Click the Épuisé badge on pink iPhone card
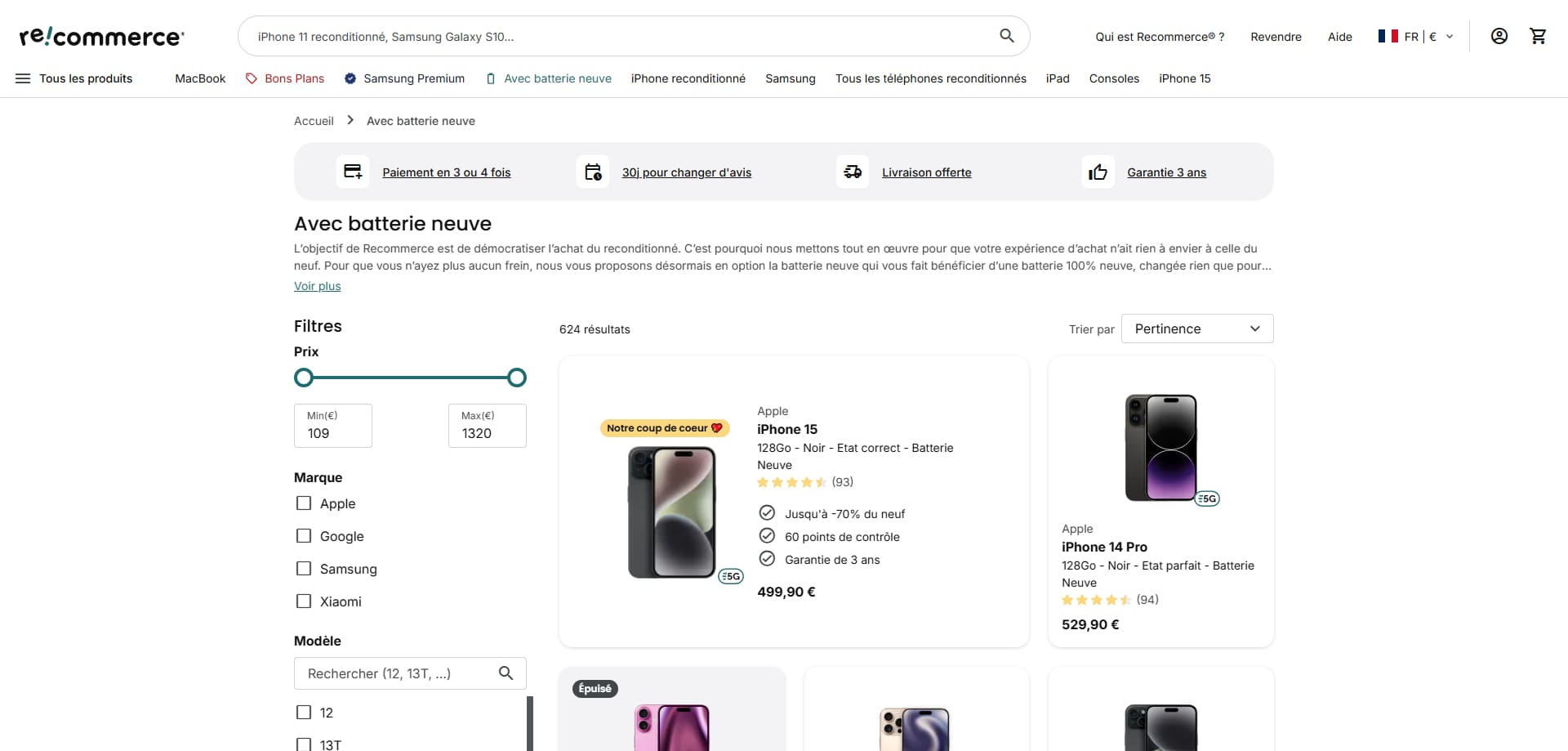This screenshot has height=751, width=1568. tap(595, 689)
